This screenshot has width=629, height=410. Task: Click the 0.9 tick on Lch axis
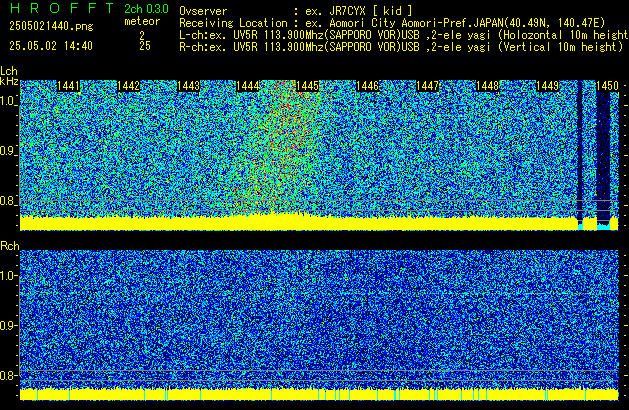(8, 151)
